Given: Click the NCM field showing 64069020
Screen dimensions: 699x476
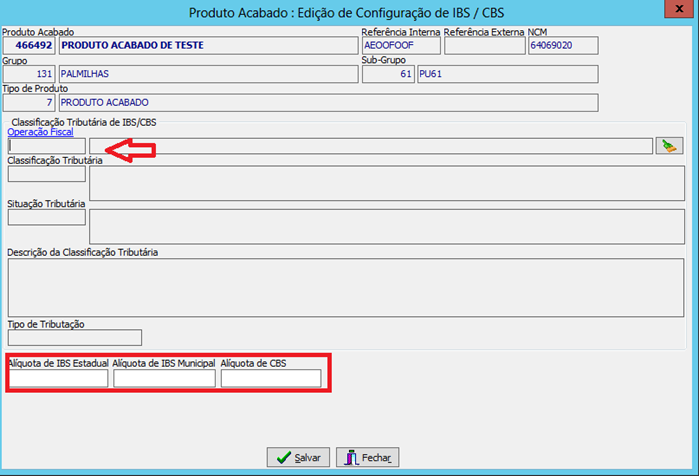Looking at the screenshot, I should coord(563,45).
